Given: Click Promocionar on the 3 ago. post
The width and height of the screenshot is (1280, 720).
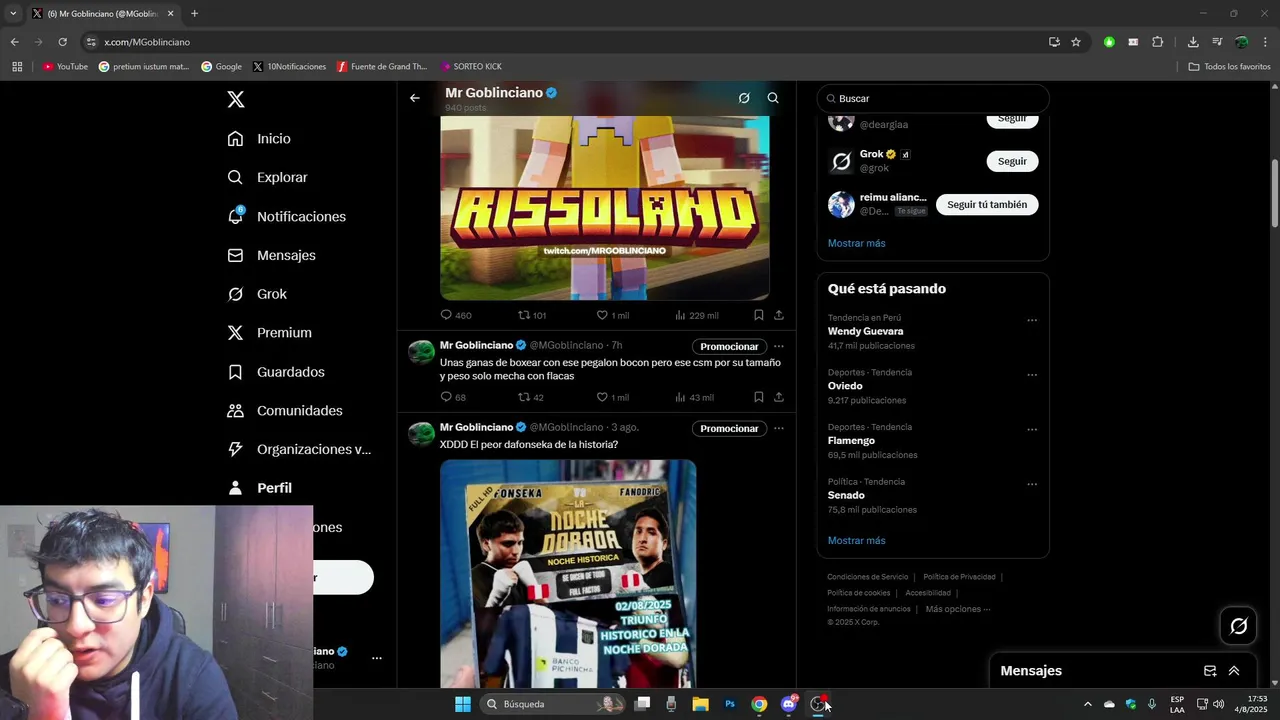Looking at the screenshot, I should [x=729, y=429].
